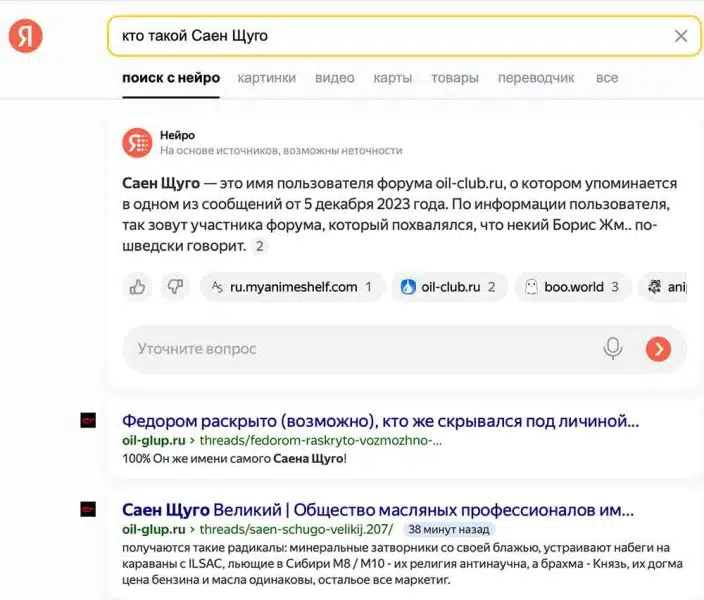Activate microphone voice input
704x600 pixels.
point(613,349)
